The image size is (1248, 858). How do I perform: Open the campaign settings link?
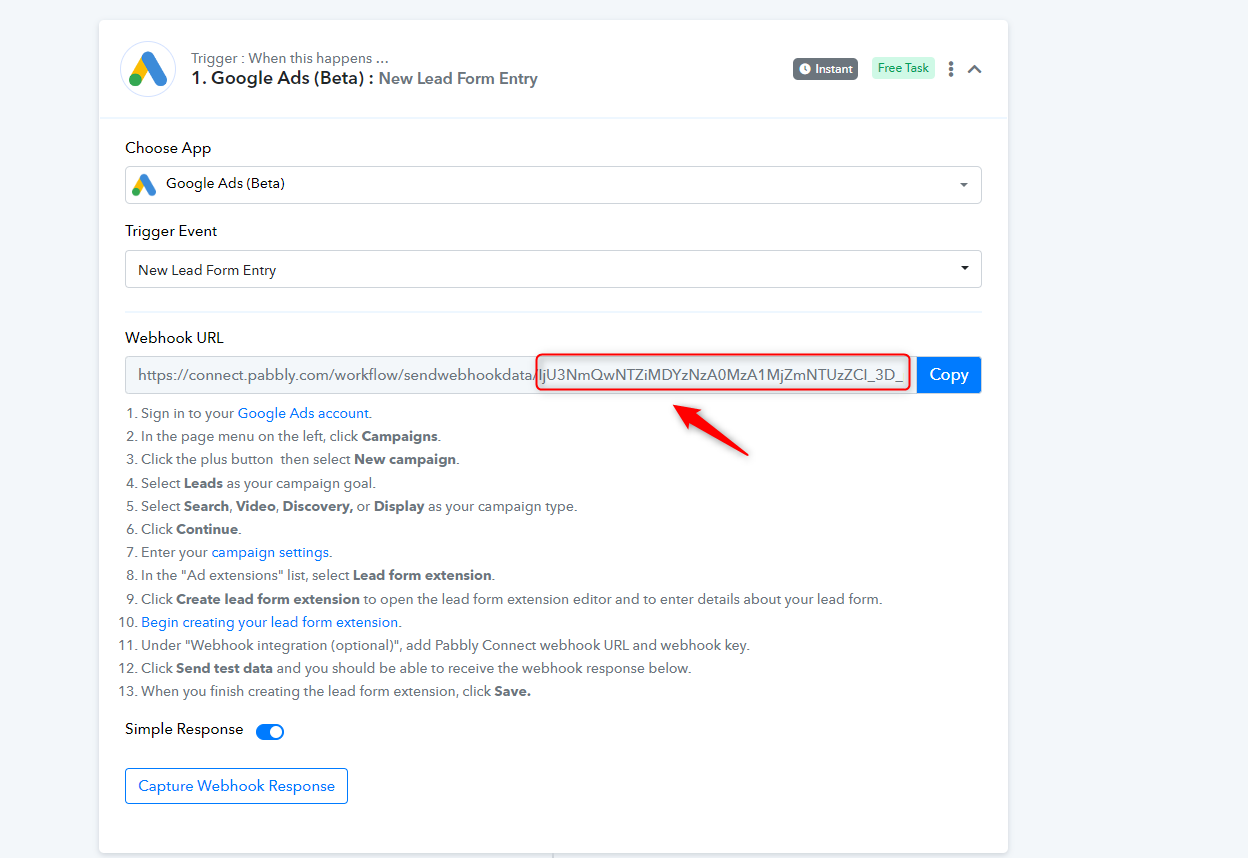pos(270,552)
